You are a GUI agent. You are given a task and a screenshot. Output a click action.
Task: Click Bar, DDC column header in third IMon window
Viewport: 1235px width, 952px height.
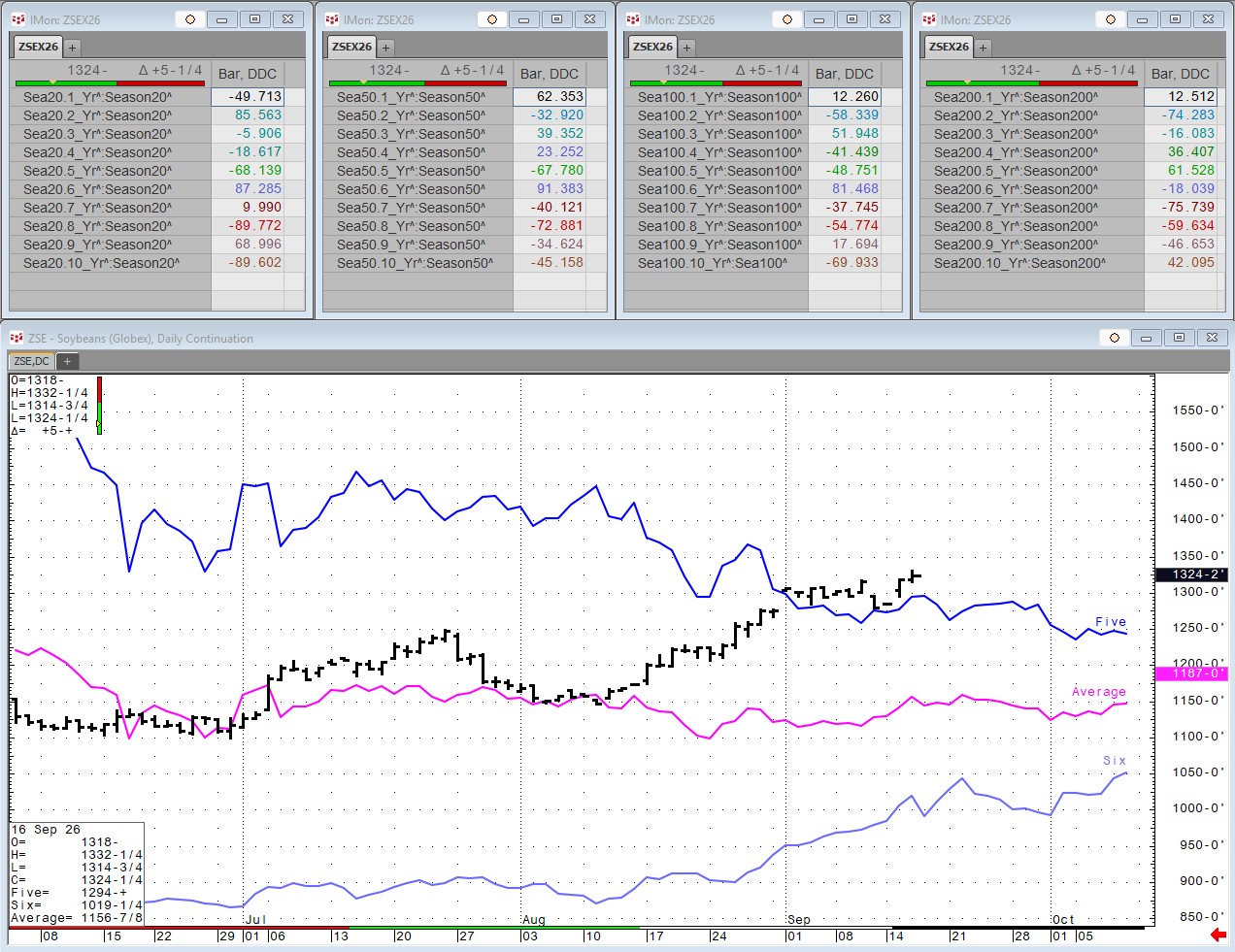click(x=845, y=74)
